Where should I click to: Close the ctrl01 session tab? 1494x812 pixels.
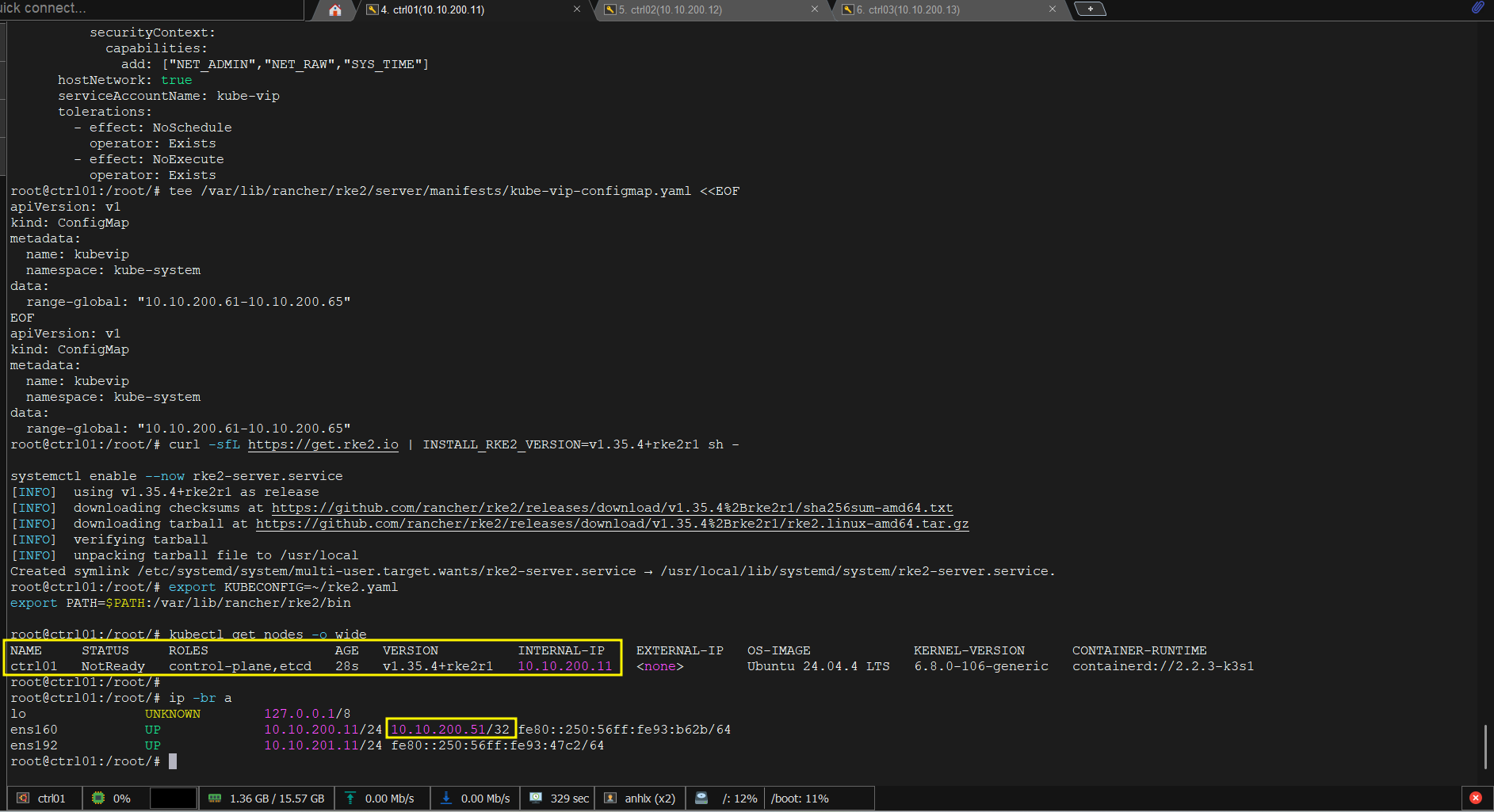577,10
